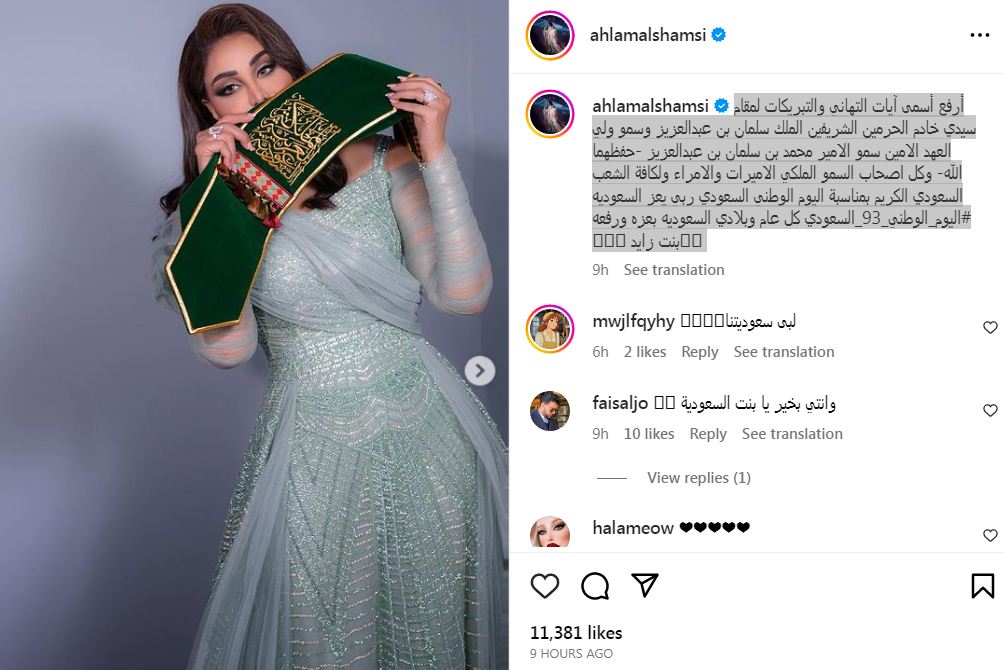Like halameow's comment heart
The height and width of the screenshot is (670, 1004).
(990, 535)
